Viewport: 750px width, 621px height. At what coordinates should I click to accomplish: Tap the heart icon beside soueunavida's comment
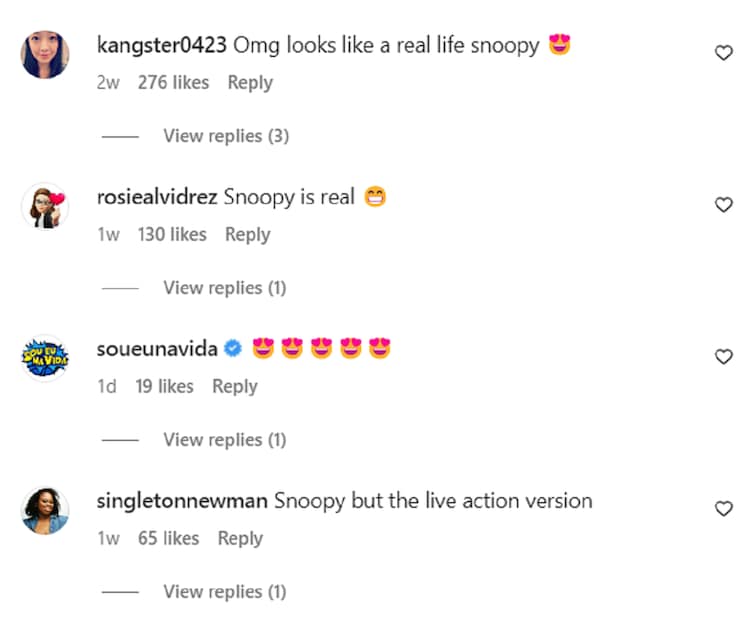(724, 356)
